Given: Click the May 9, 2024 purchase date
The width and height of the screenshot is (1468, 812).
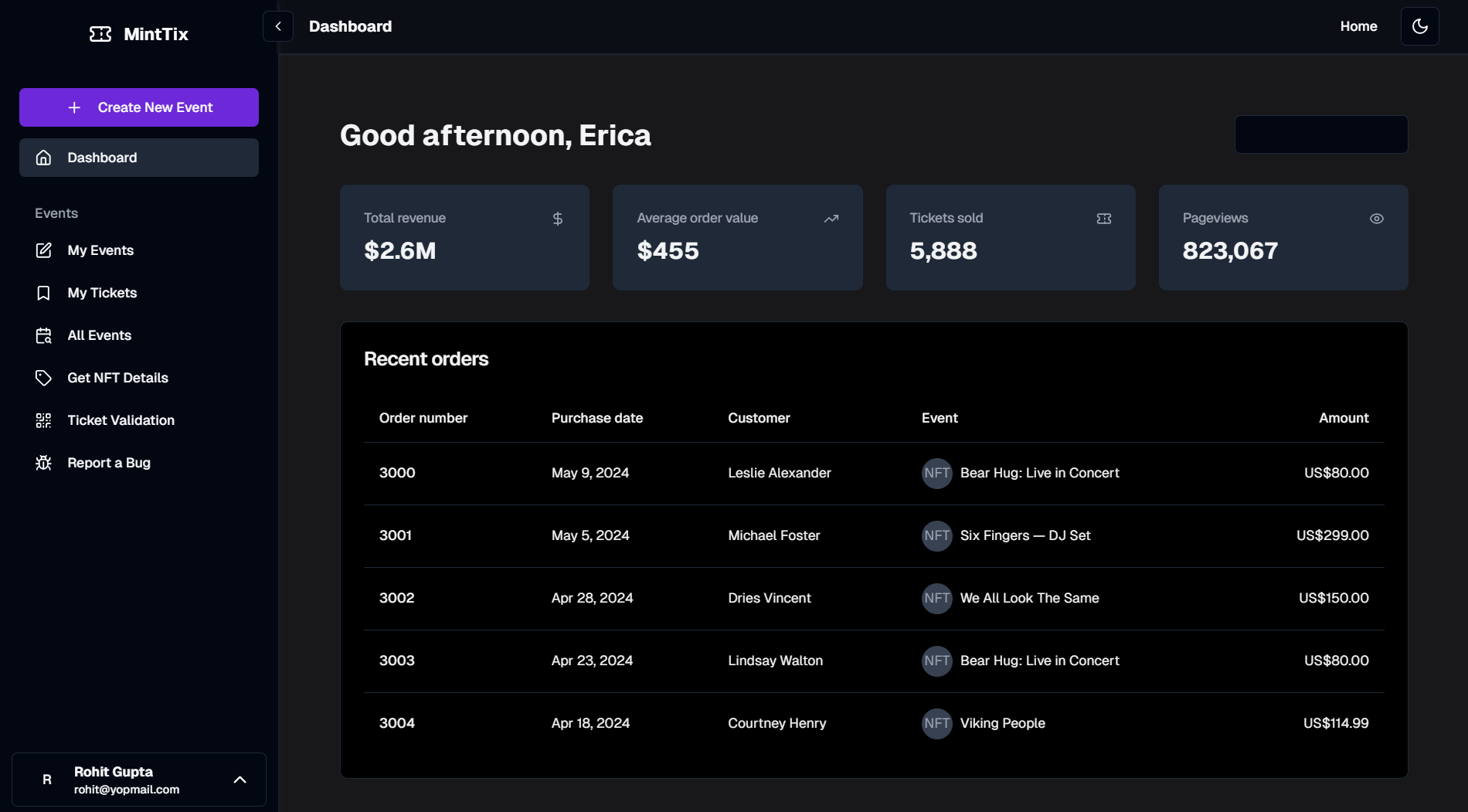Looking at the screenshot, I should (x=590, y=473).
